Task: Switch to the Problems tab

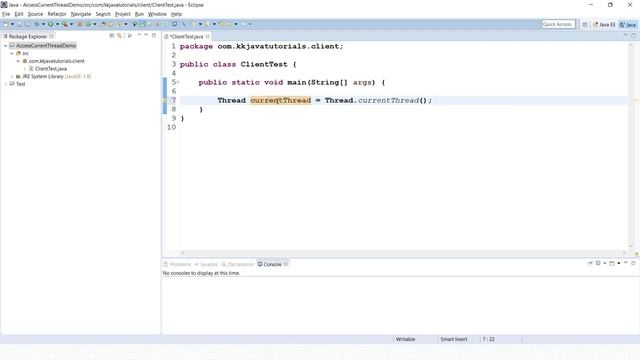Action: [x=177, y=264]
